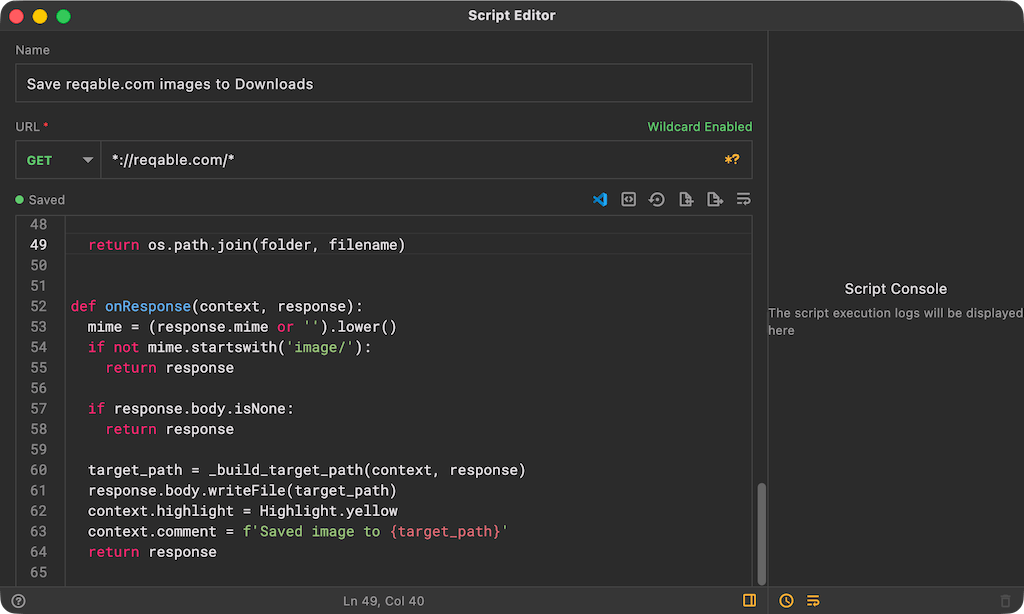Toggle timestamps with console clock icon
Image resolution: width=1024 pixels, height=614 pixels.
(786, 600)
